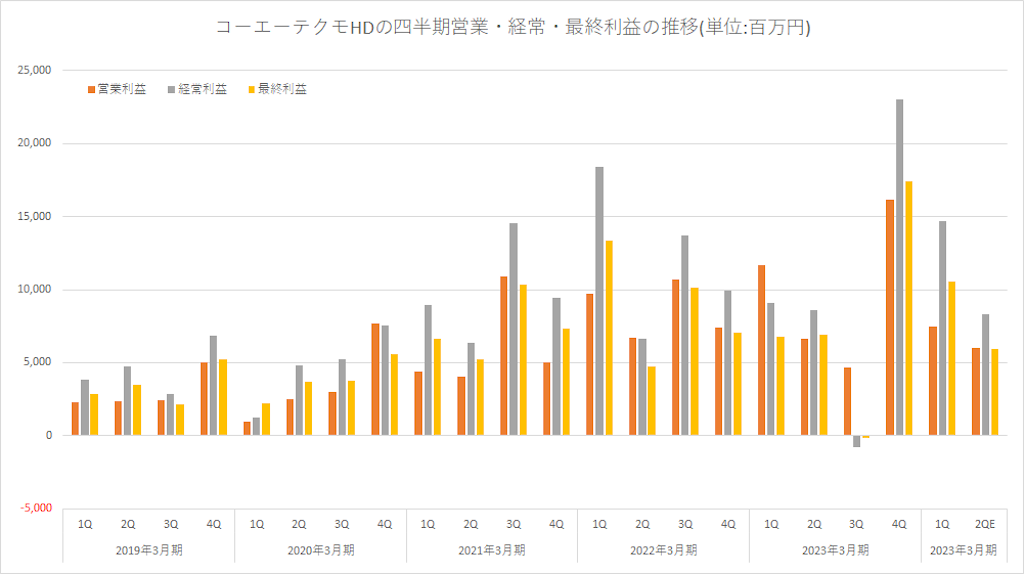
Task: Click the 5,000 y-axis label
Action: 38,362
